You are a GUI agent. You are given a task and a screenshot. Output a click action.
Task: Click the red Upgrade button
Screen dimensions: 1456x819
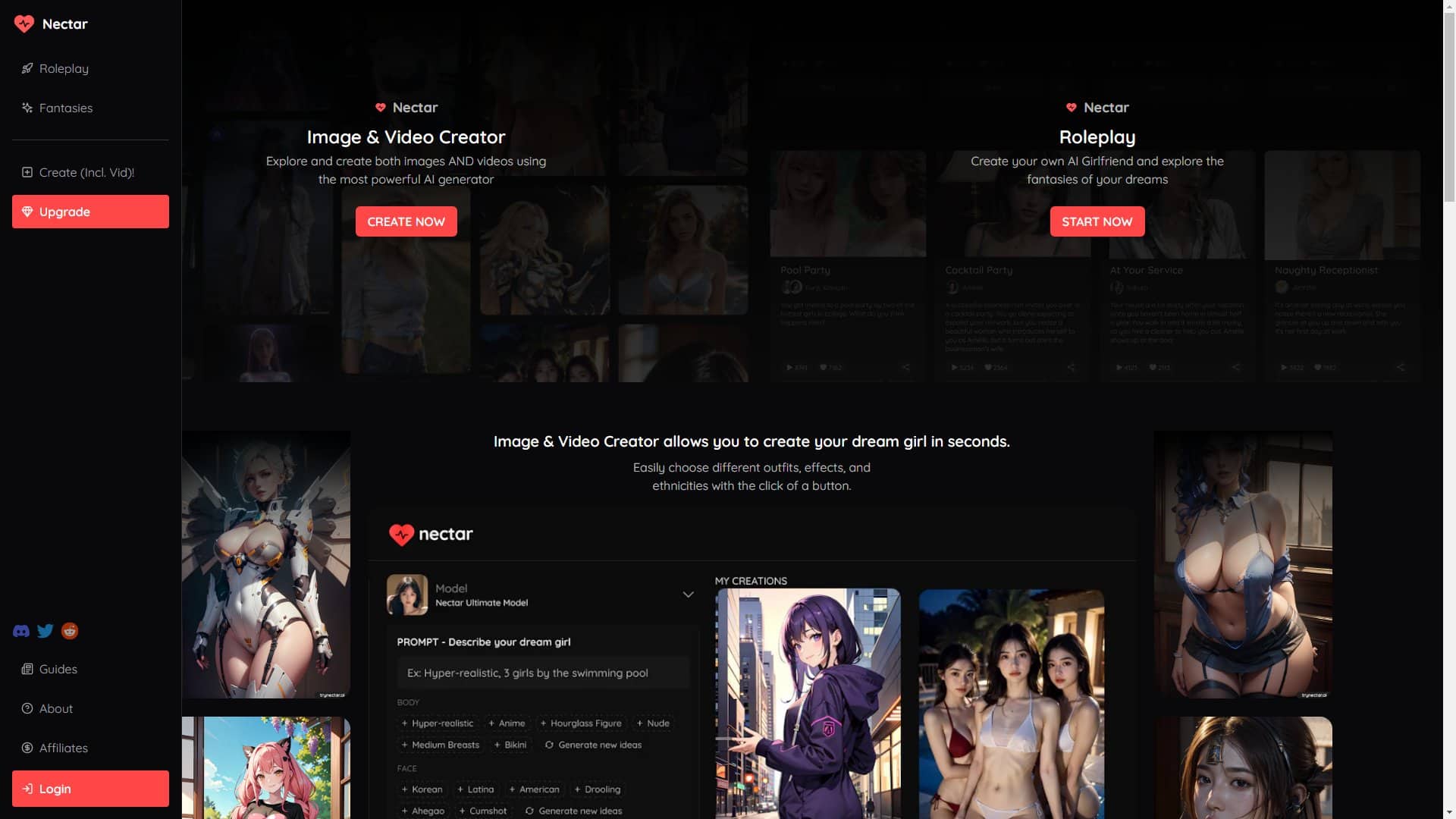(x=90, y=212)
